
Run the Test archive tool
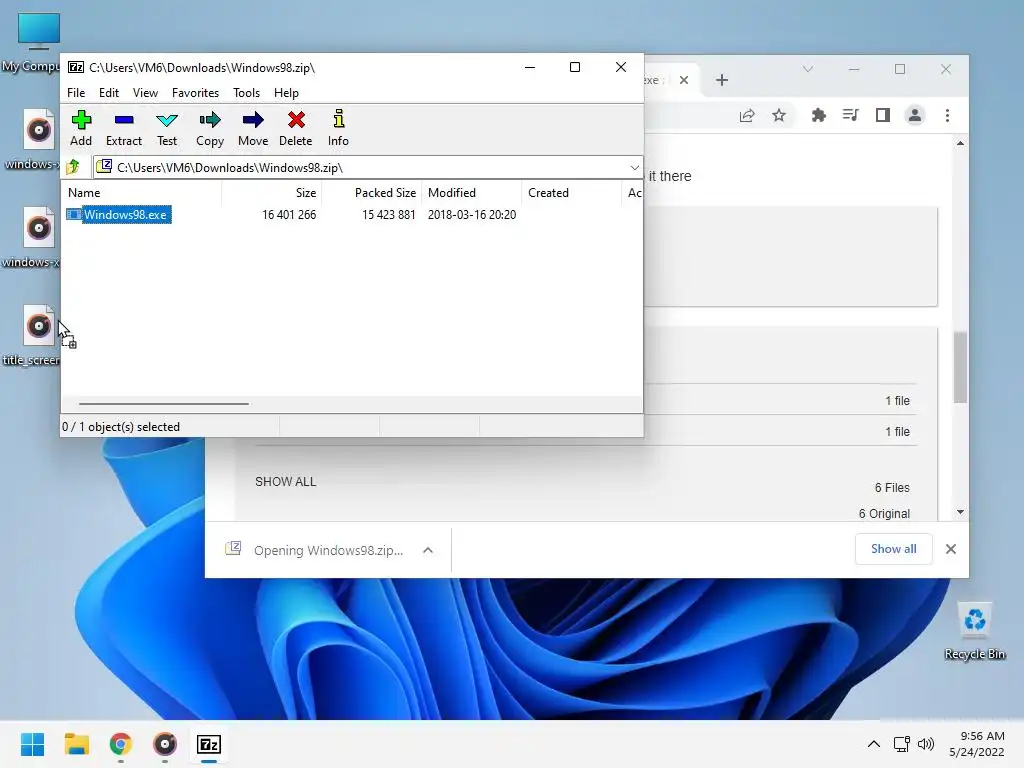pos(167,128)
